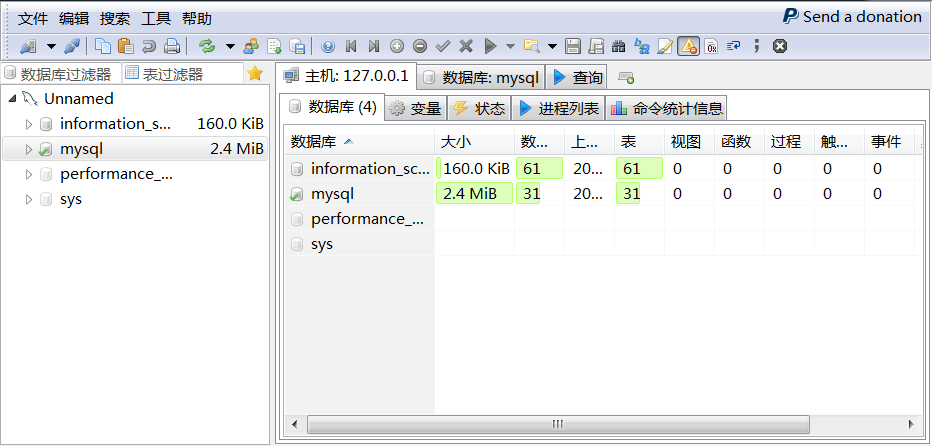
Task: Click the copy icon in toolbar
Action: 104,46
